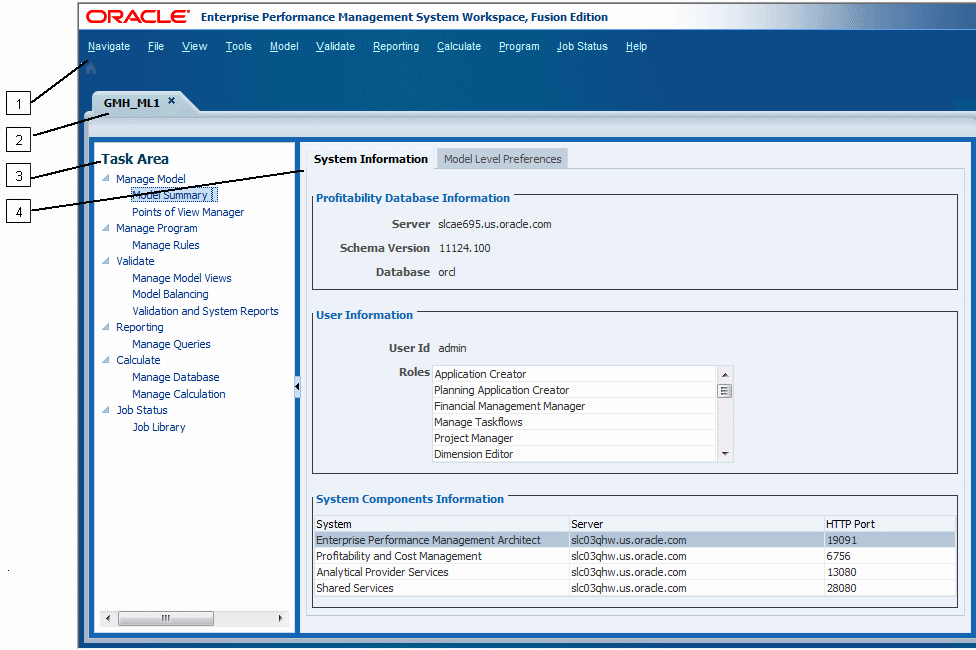Select the Analytical Provider Services row
Screen dimensions: 976x650
tap(635, 572)
